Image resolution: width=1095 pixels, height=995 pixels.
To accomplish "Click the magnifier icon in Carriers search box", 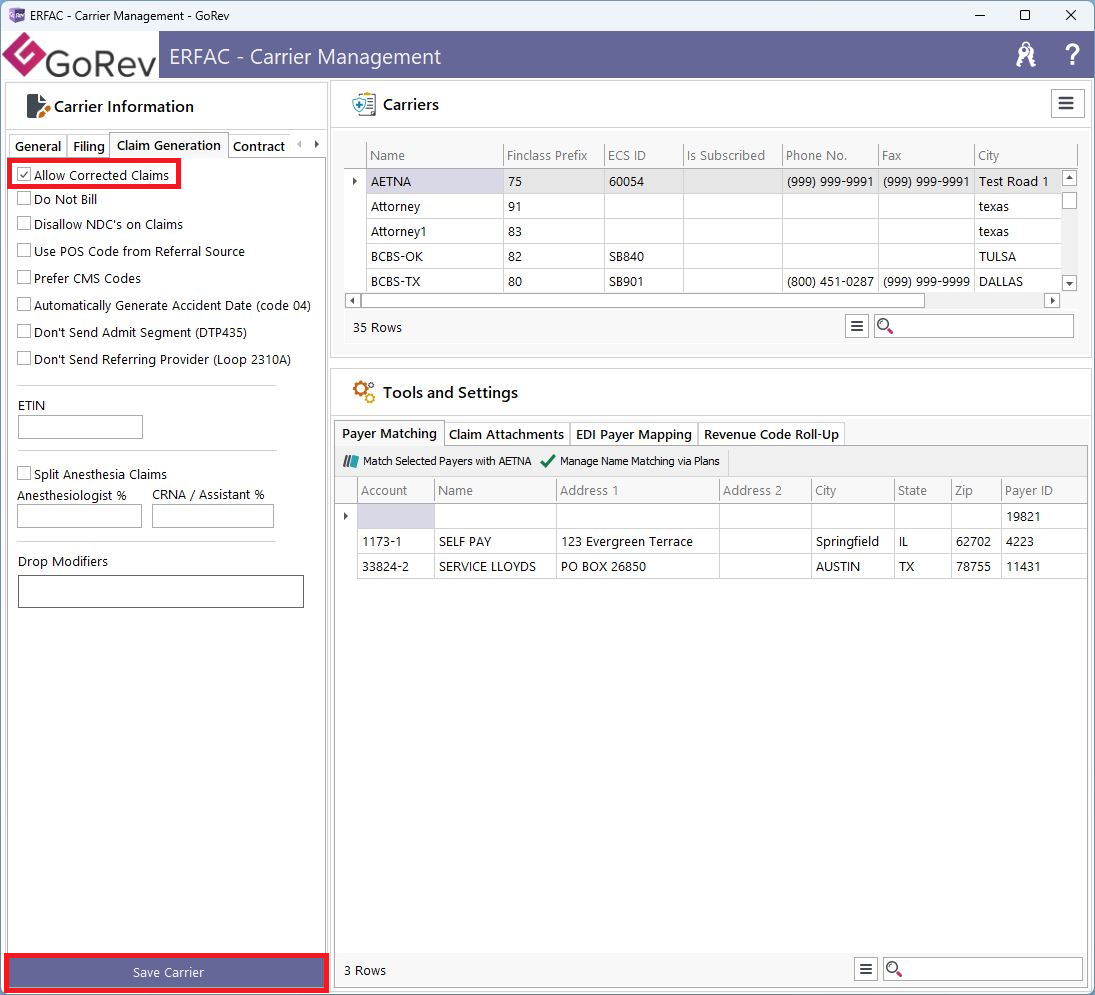I will [x=885, y=326].
